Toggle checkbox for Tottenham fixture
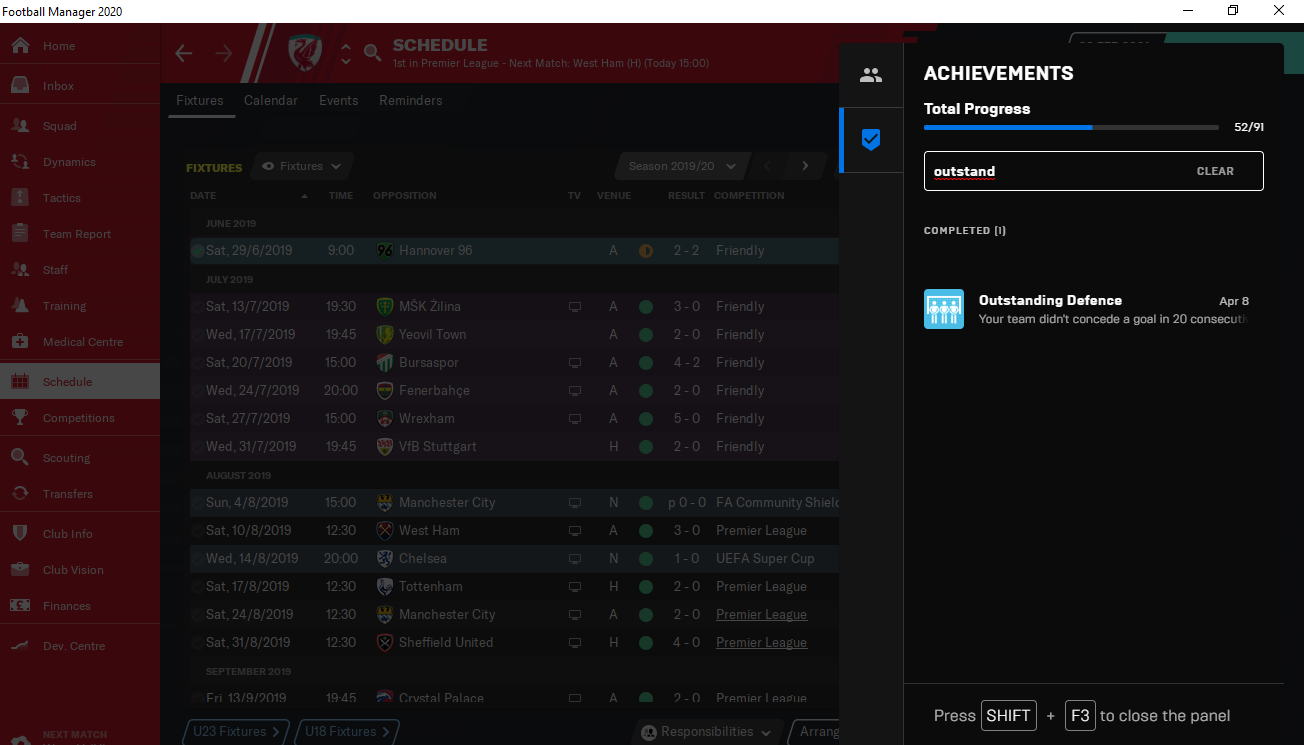The width and height of the screenshot is (1304, 745). (x=197, y=587)
